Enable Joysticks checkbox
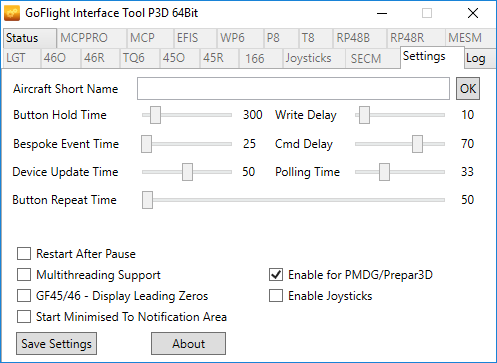This screenshot has width=497, height=363. click(276, 296)
